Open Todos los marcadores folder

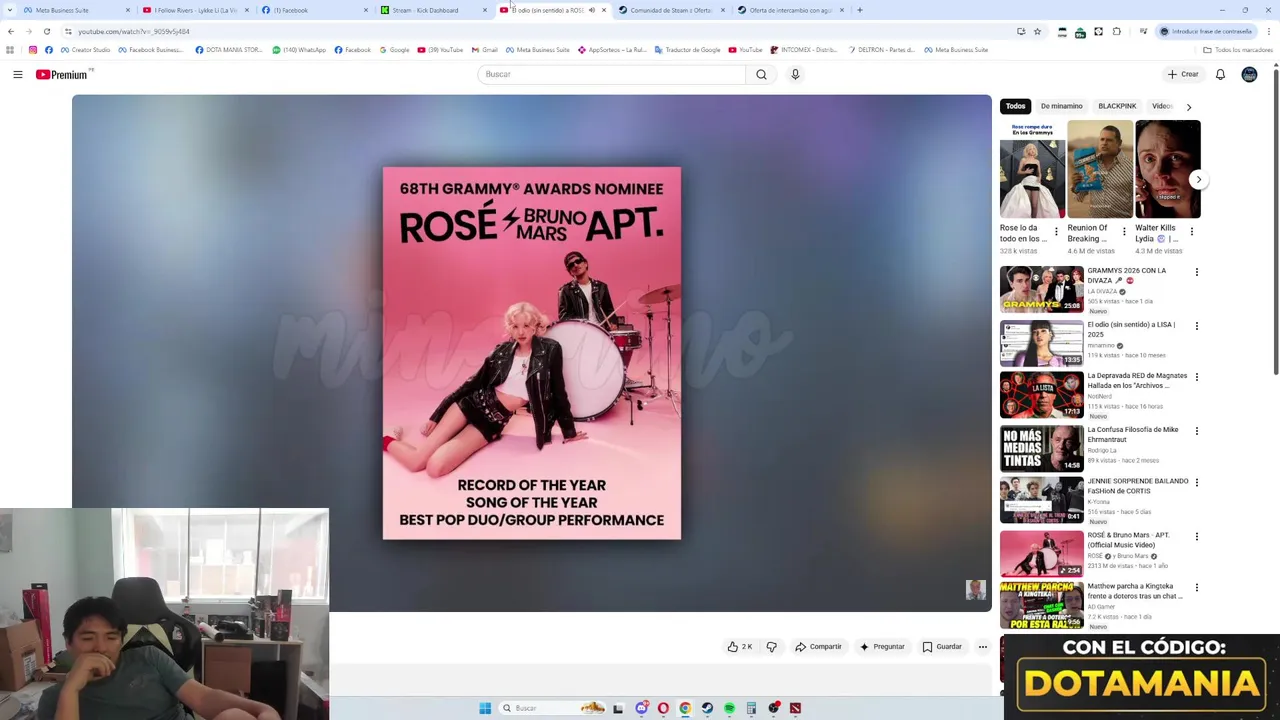1237,50
